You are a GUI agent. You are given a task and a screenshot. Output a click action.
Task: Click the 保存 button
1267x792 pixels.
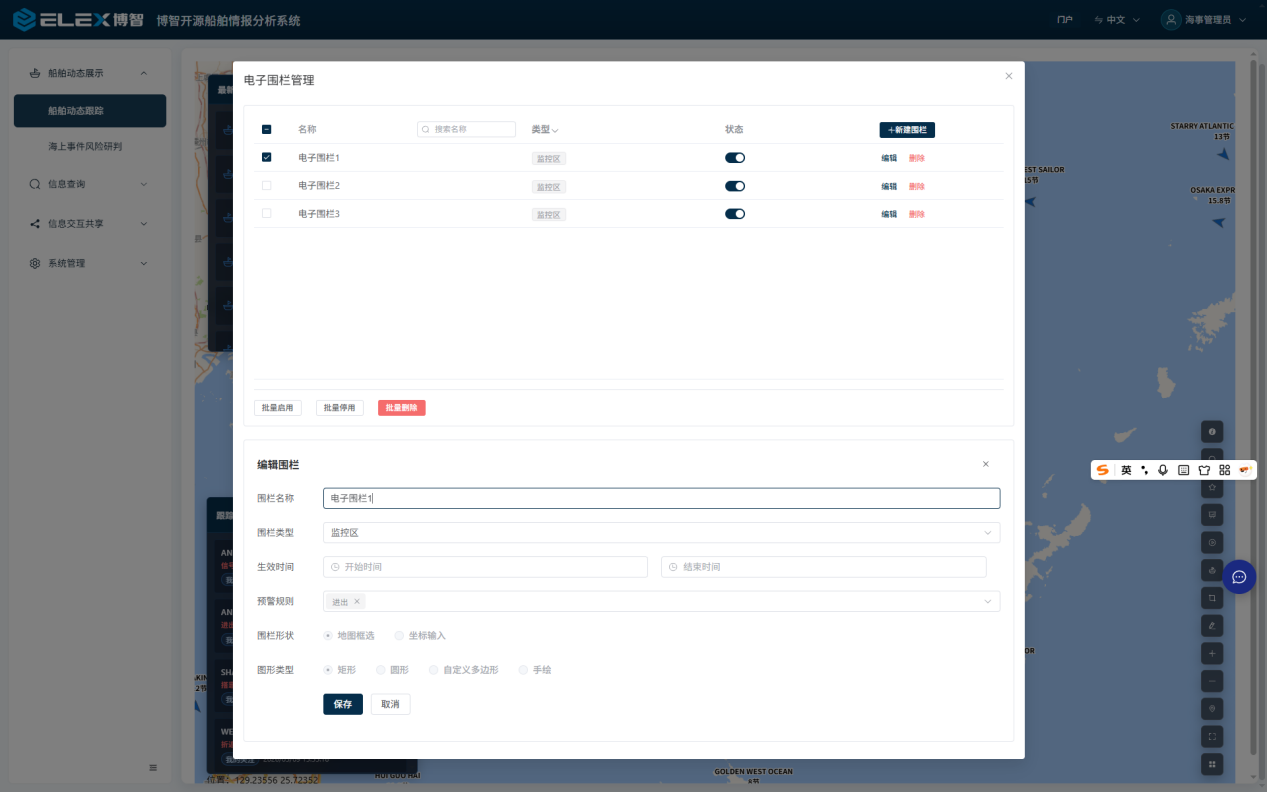click(x=342, y=704)
